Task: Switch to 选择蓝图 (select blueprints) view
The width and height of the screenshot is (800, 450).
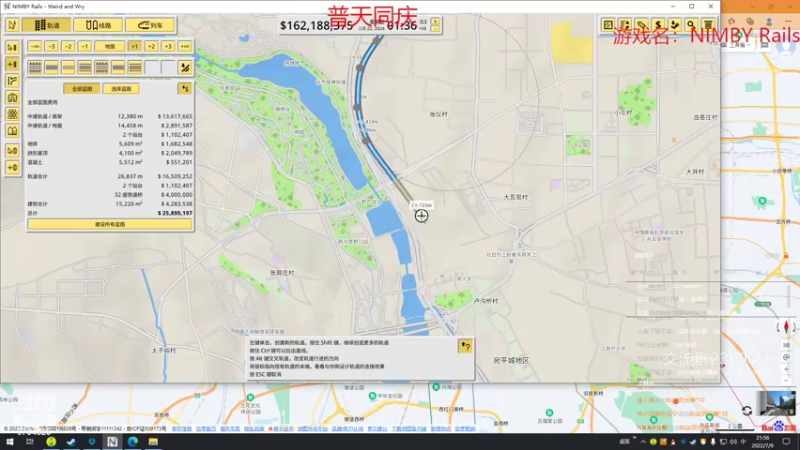Action: click(121, 89)
